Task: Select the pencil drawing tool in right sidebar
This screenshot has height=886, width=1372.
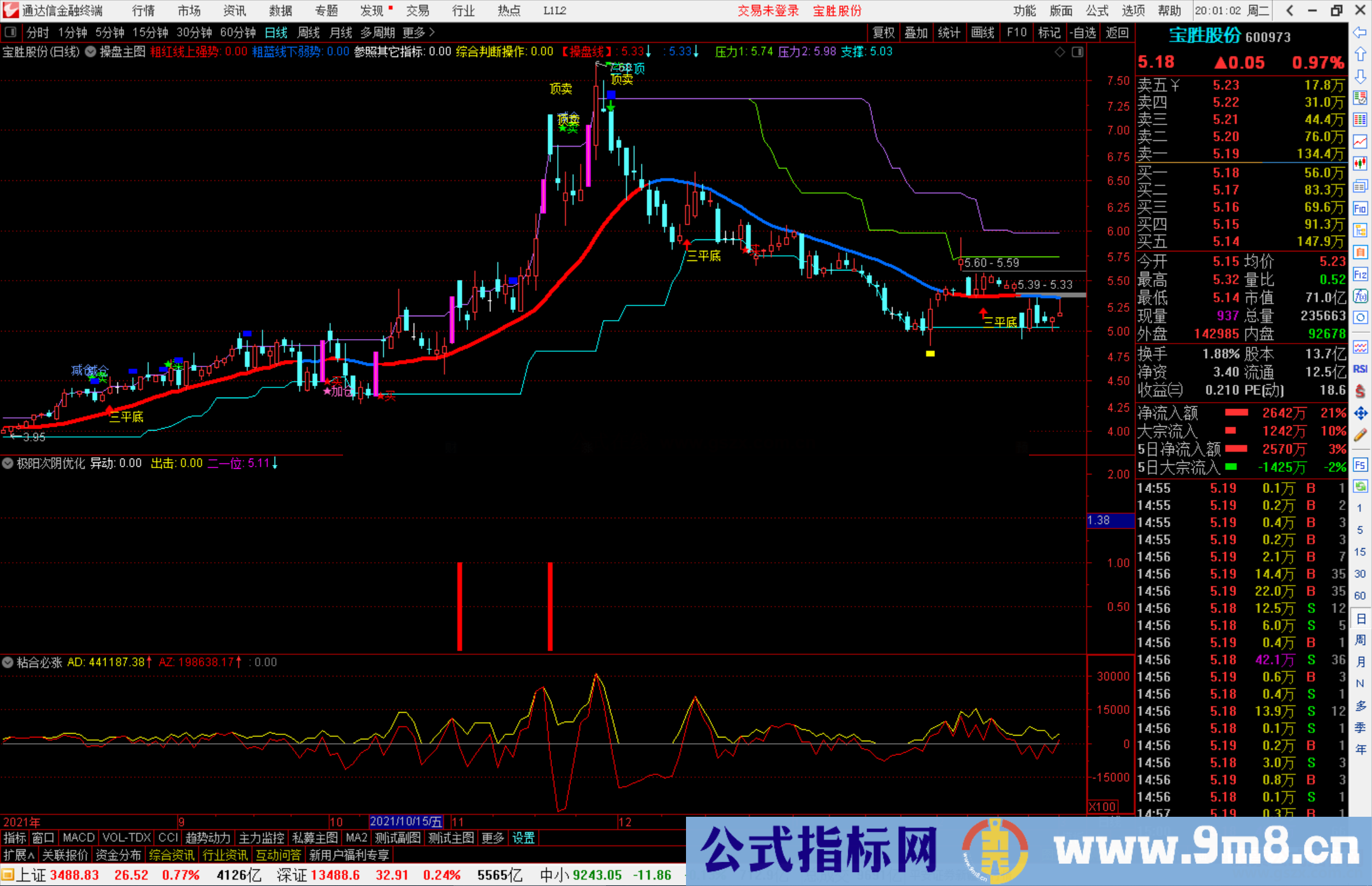Action: click(x=1361, y=434)
